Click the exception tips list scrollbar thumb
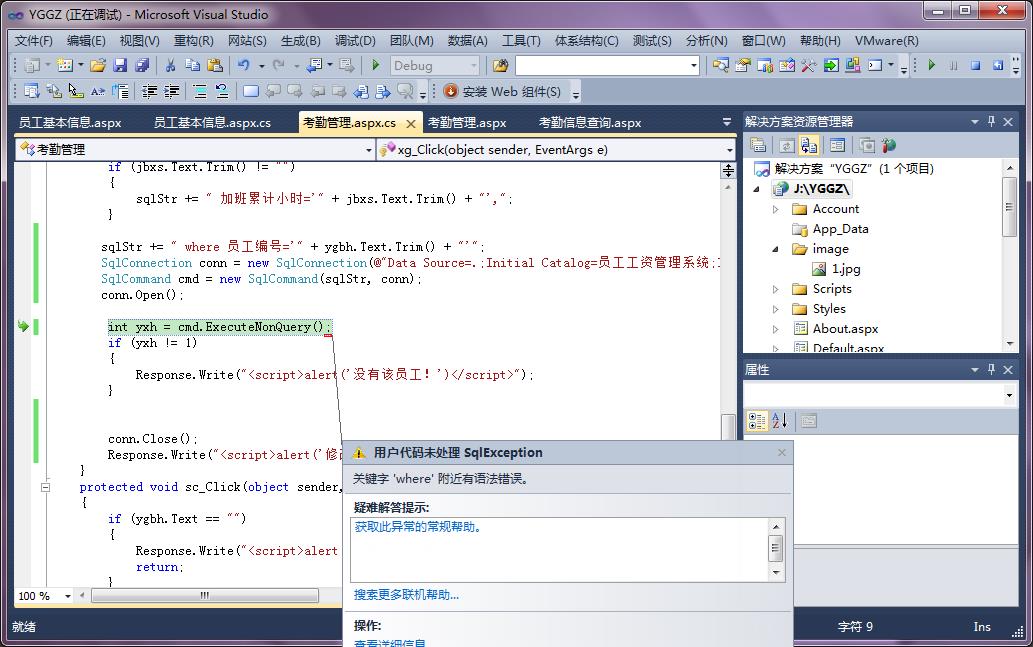The width and height of the screenshot is (1033, 647). tap(776, 548)
